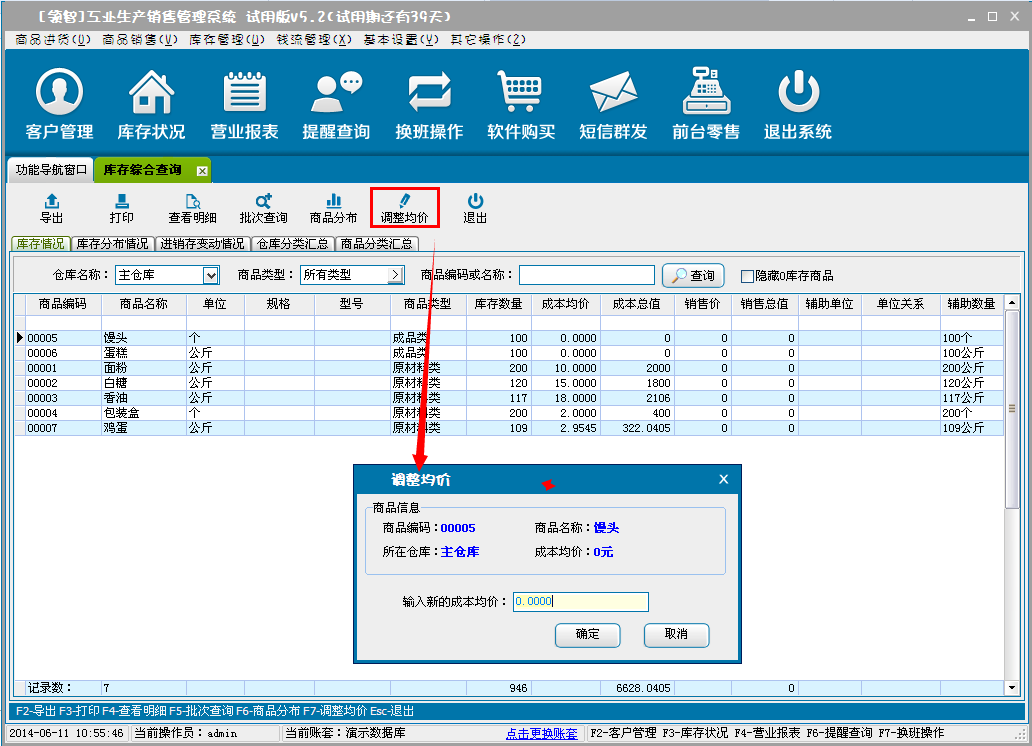Click the 批次查询 toolbar icon
The height and width of the screenshot is (746, 1032).
pos(263,208)
